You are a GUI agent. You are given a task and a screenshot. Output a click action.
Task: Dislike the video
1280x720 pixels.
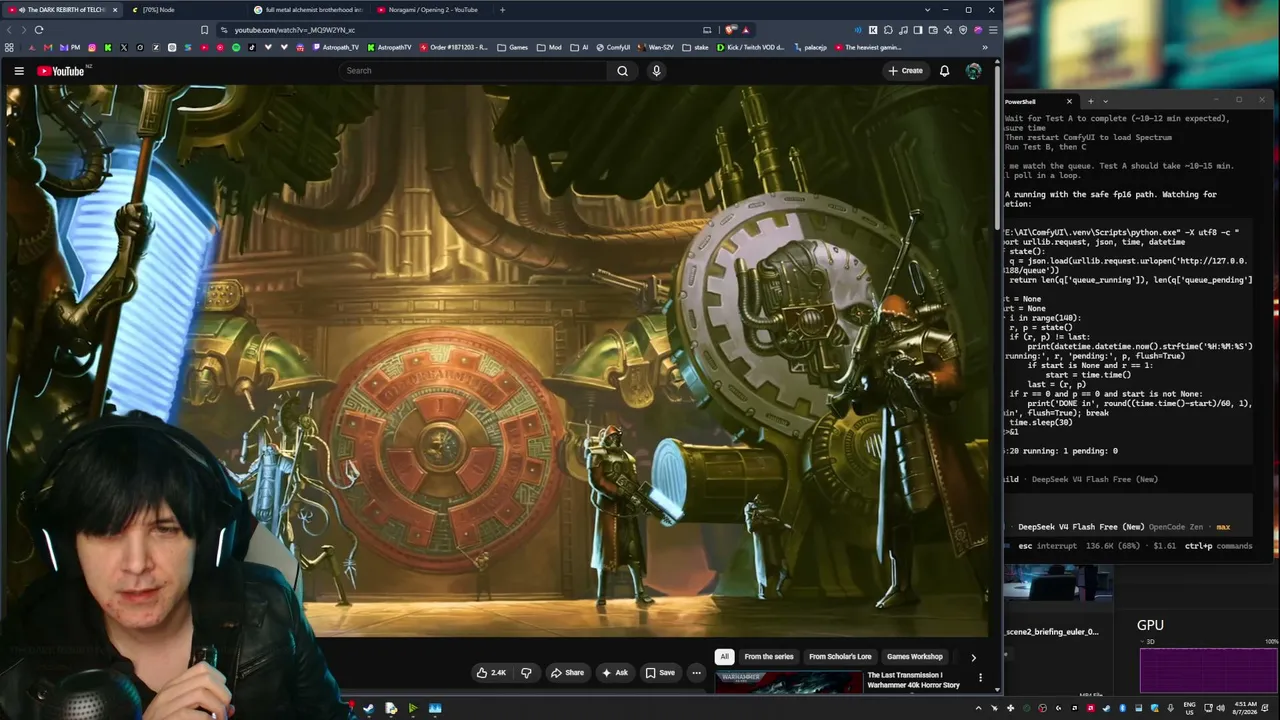[x=526, y=673]
